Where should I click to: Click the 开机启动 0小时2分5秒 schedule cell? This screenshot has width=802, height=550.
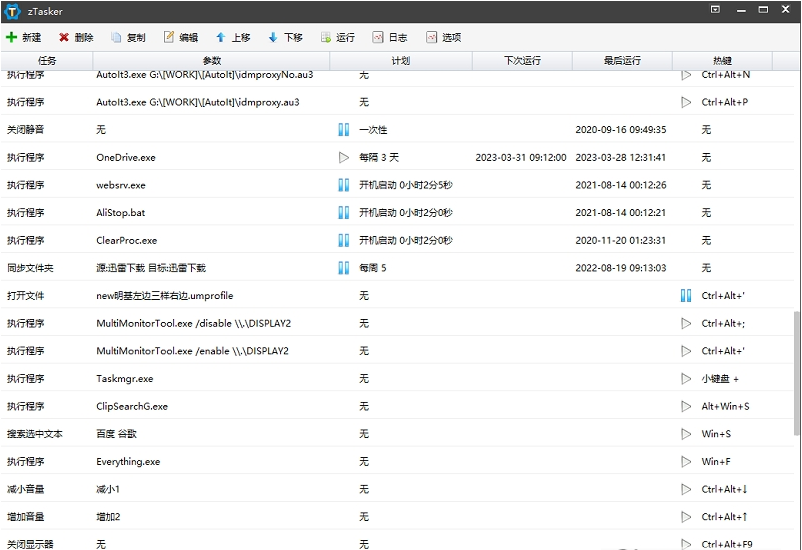click(406, 185)
